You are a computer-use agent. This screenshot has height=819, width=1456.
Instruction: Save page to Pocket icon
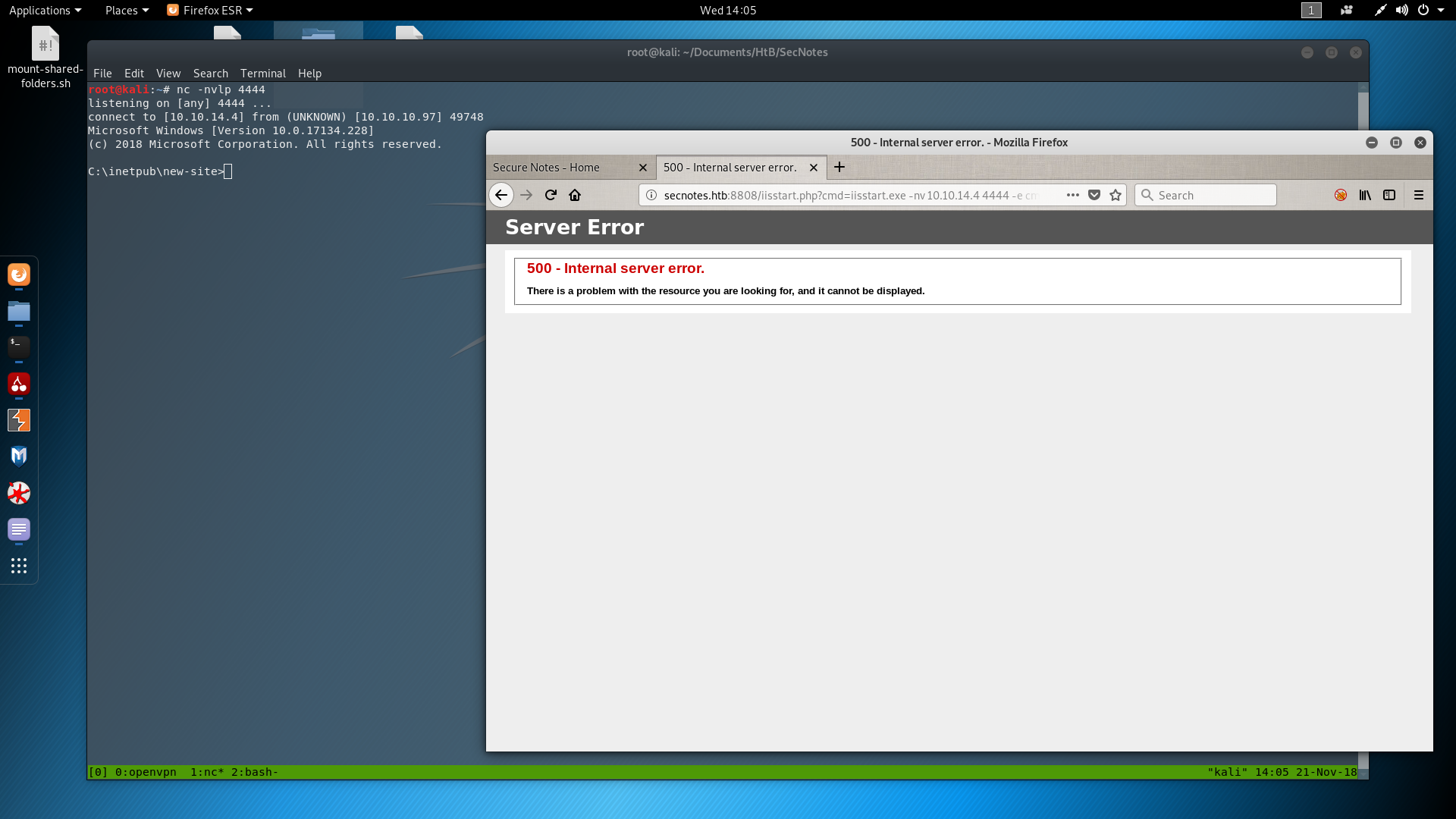pyautogui.click(x=1094, y=195)
